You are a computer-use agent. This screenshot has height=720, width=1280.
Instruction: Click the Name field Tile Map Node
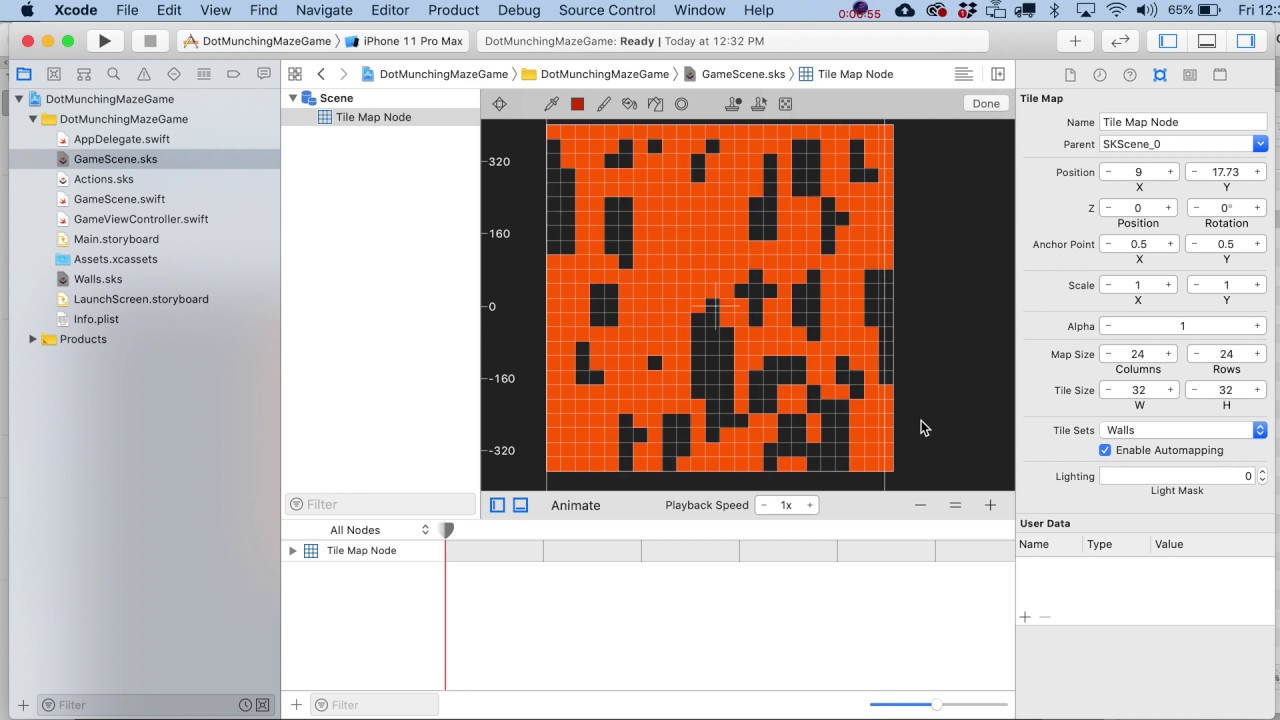(x=1183, y=122)
